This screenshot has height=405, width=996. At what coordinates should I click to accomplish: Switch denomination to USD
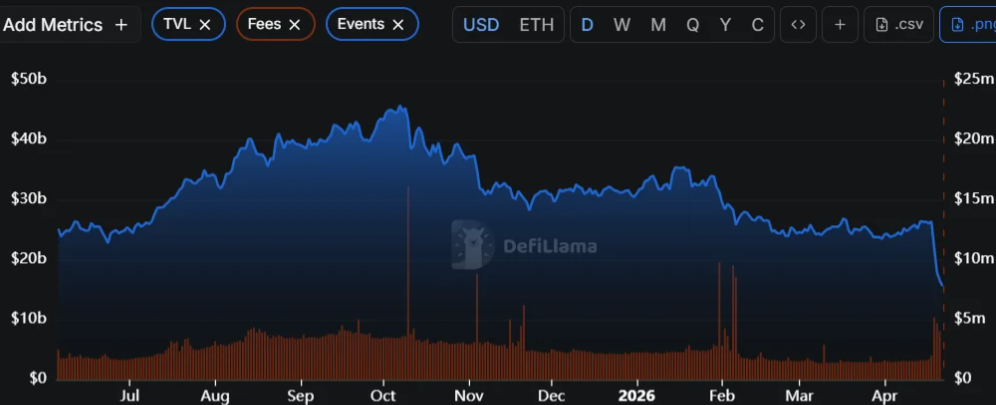point(481,25)
